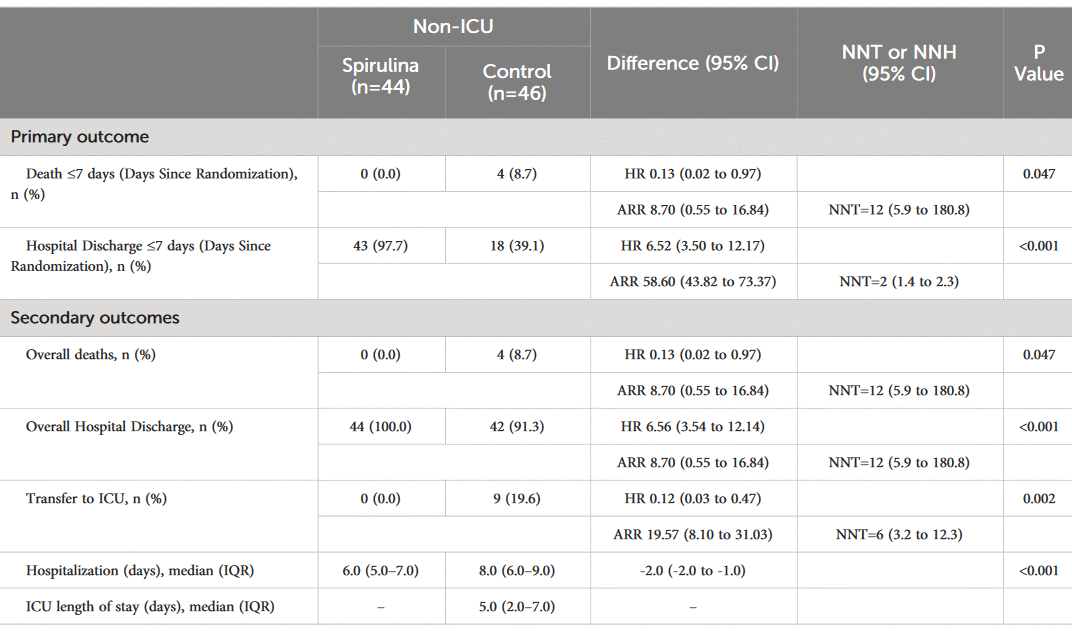The height and width of the screenshot is (631, 1072).
Task: Click the "NNT=6 (3.2 to 12.3)" cell
Action: (x=899, y=534)
